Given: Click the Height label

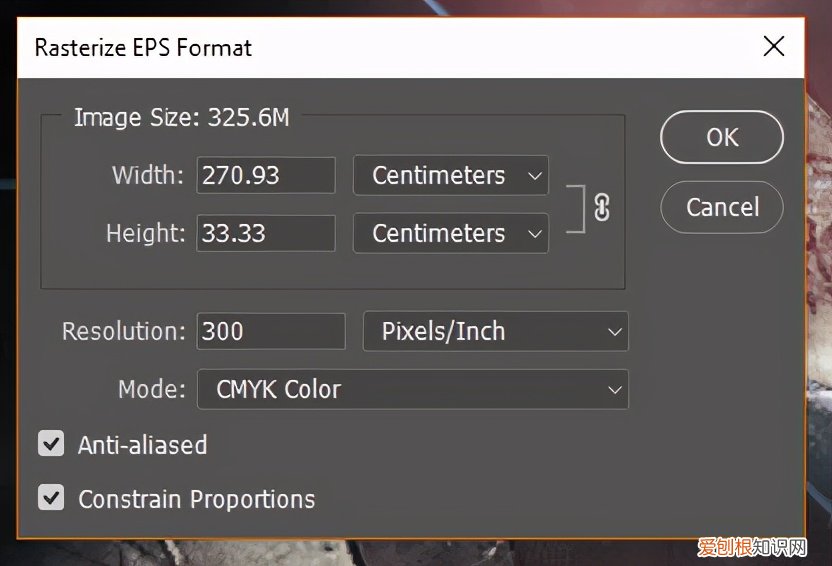Looking at the screenshot, I should [146, 233].
